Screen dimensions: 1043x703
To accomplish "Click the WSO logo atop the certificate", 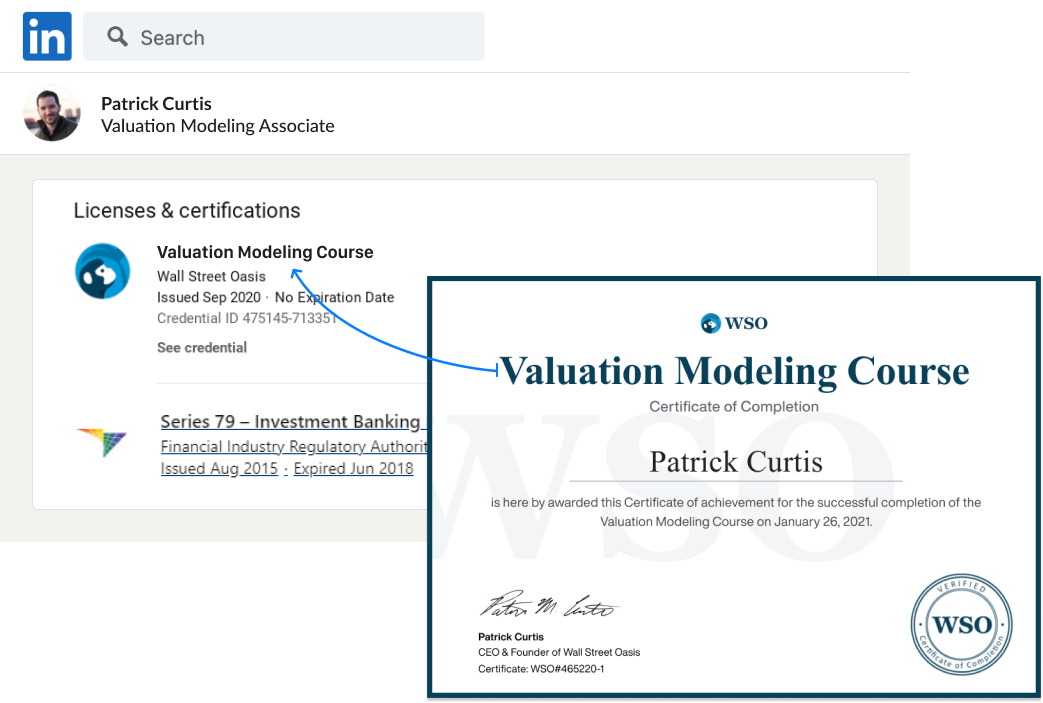I will click(x=734, y=323).
